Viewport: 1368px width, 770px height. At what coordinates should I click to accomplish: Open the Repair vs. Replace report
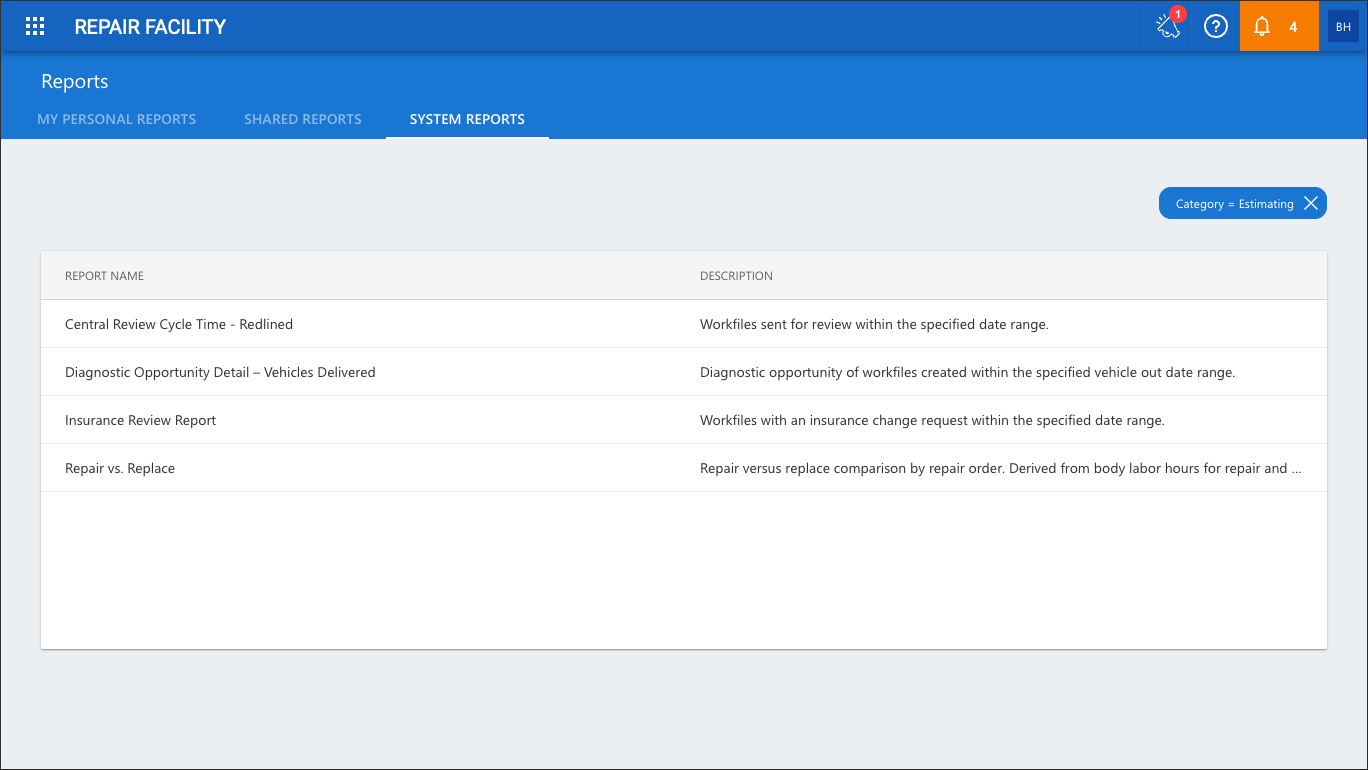[x=120, y=468]
